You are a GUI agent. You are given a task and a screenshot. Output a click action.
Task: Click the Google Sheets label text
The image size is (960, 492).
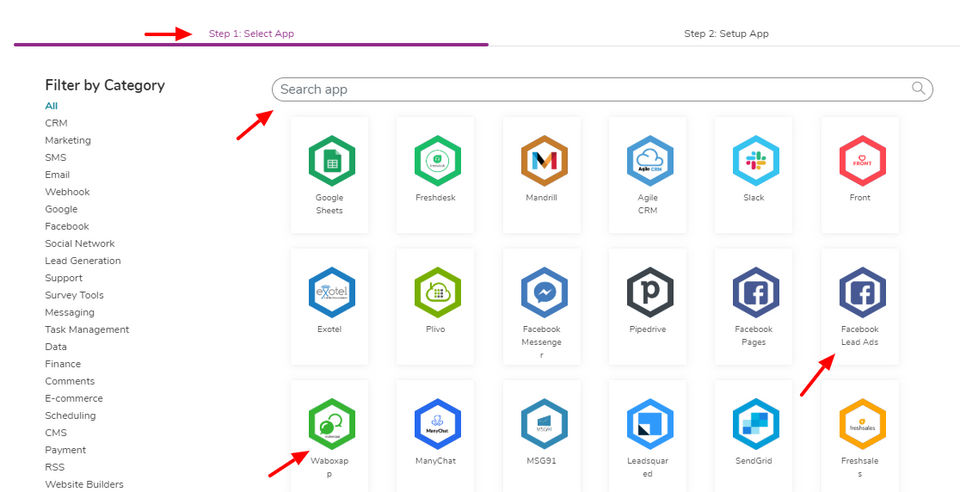point(329,204)
